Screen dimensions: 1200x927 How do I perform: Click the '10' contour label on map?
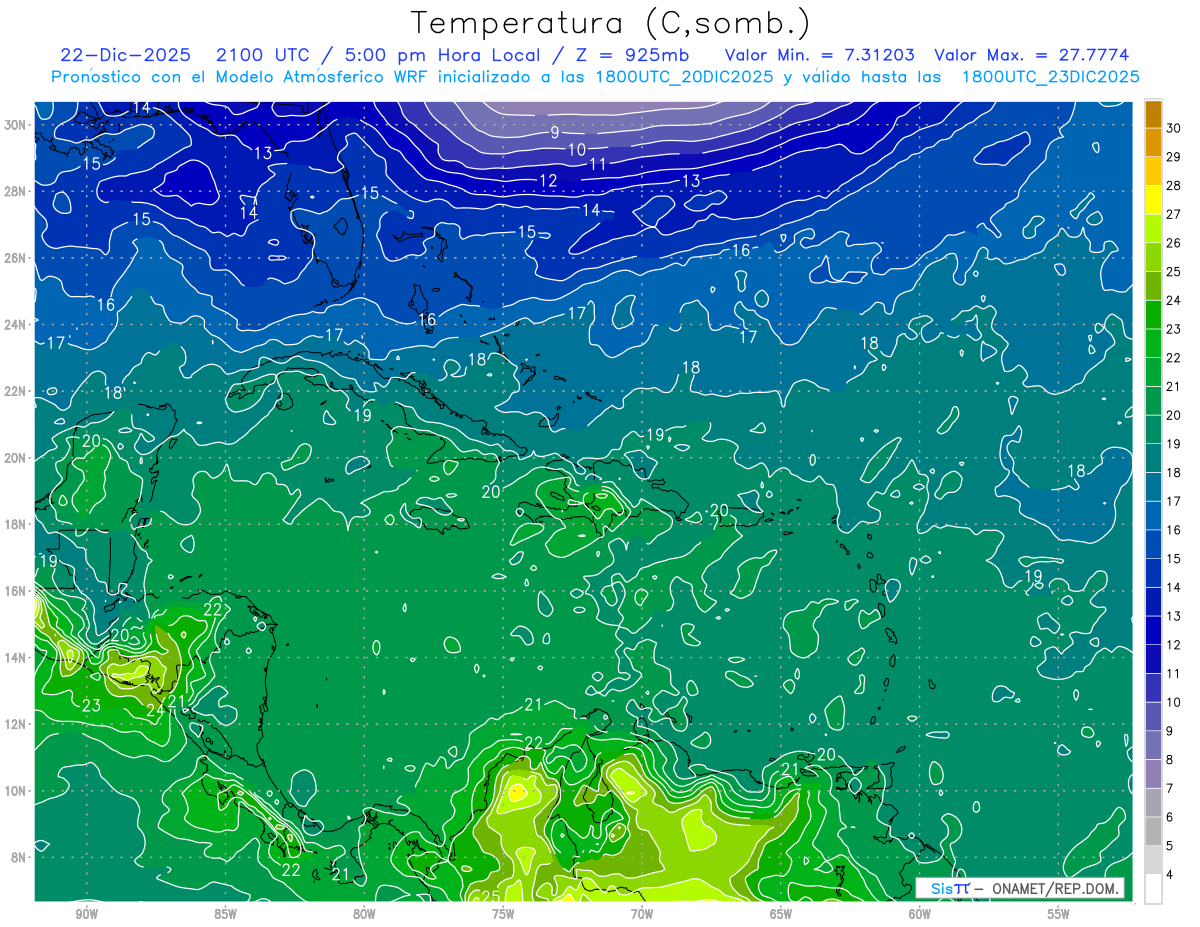(x=577, y=150)
